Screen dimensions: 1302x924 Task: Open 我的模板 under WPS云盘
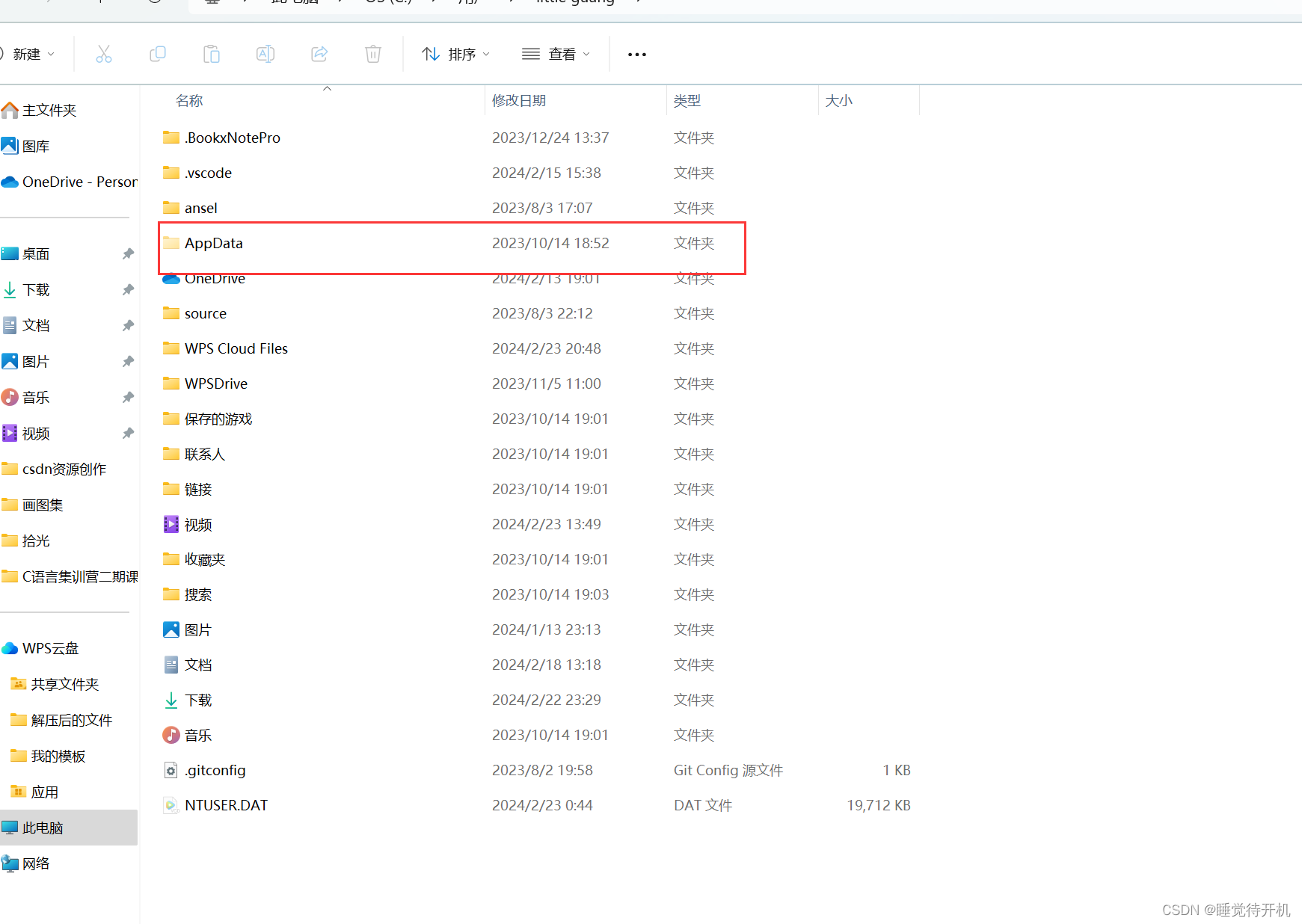tap(48, 756)
